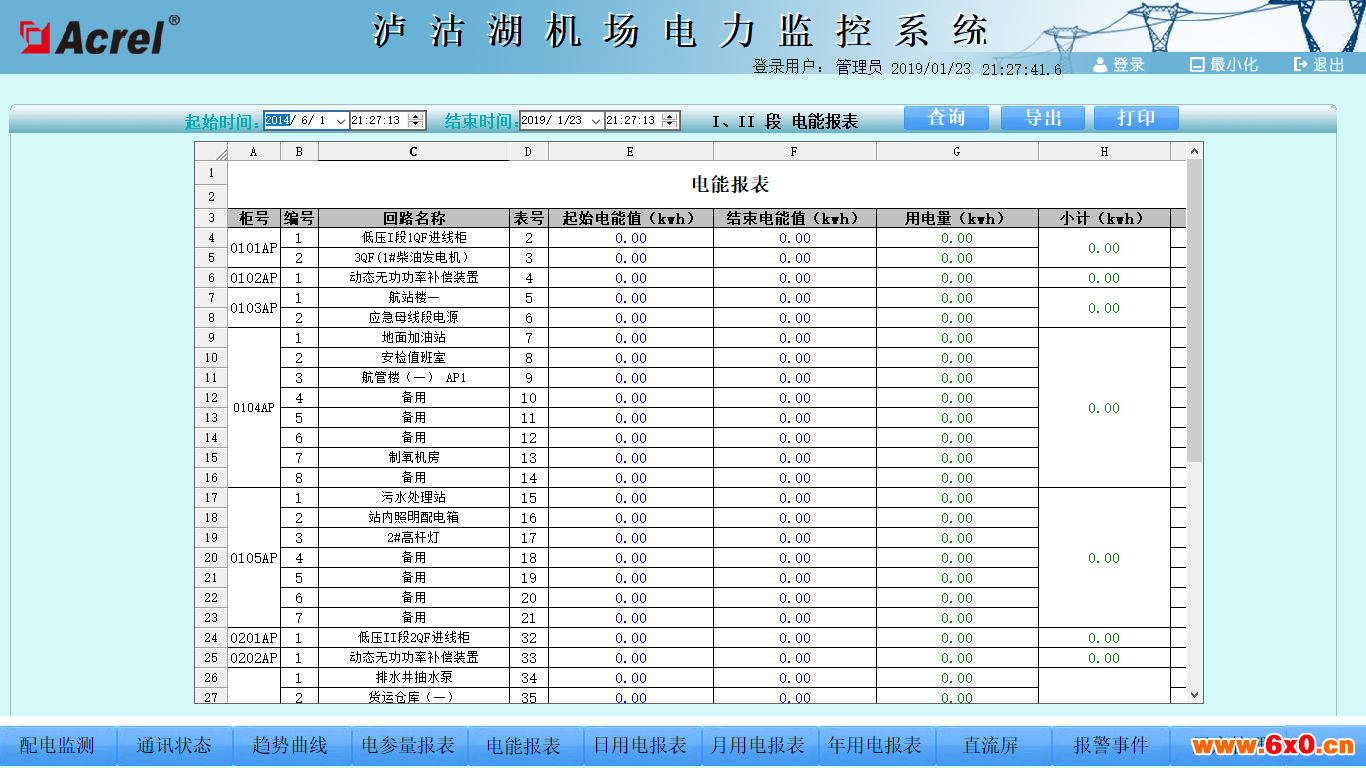Image resolution: width=1366 pixels, height=768 pixels.
Task: Click the cell 3QF(1#柴油发电机)
Action: point(414,258)
